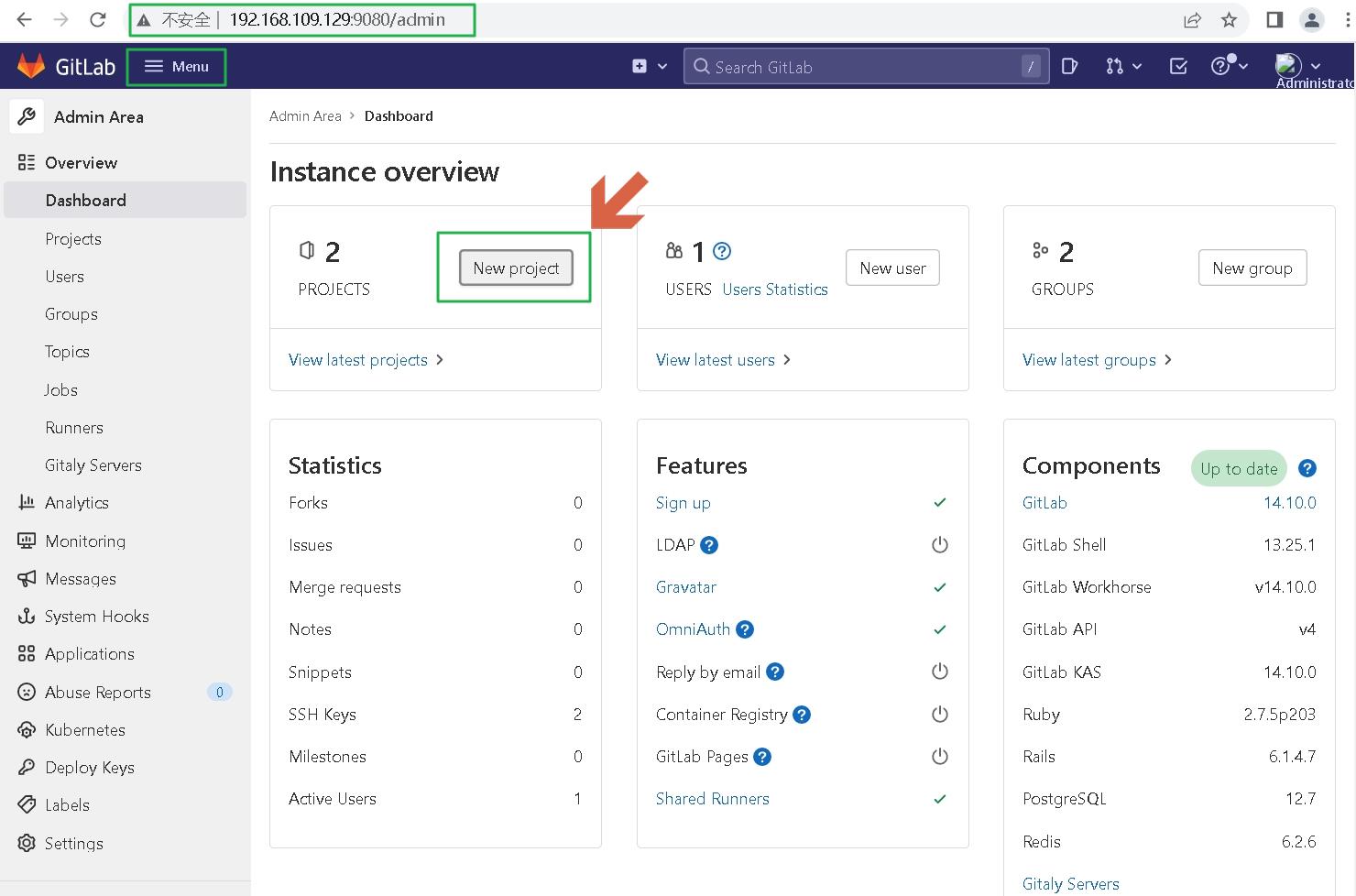Open Projects in the sidebar
The image size is (1356, 896).
tap(73, 238)
